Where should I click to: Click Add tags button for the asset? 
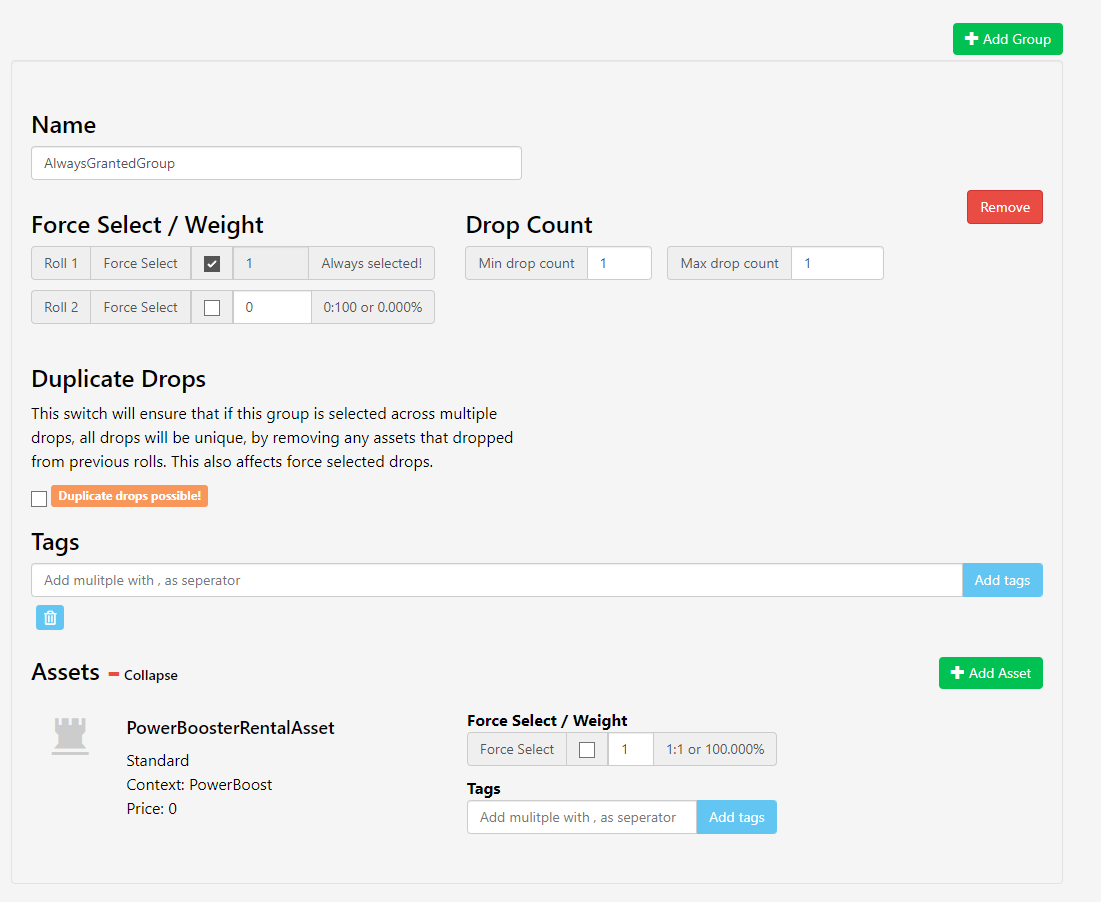pos(737,817)
